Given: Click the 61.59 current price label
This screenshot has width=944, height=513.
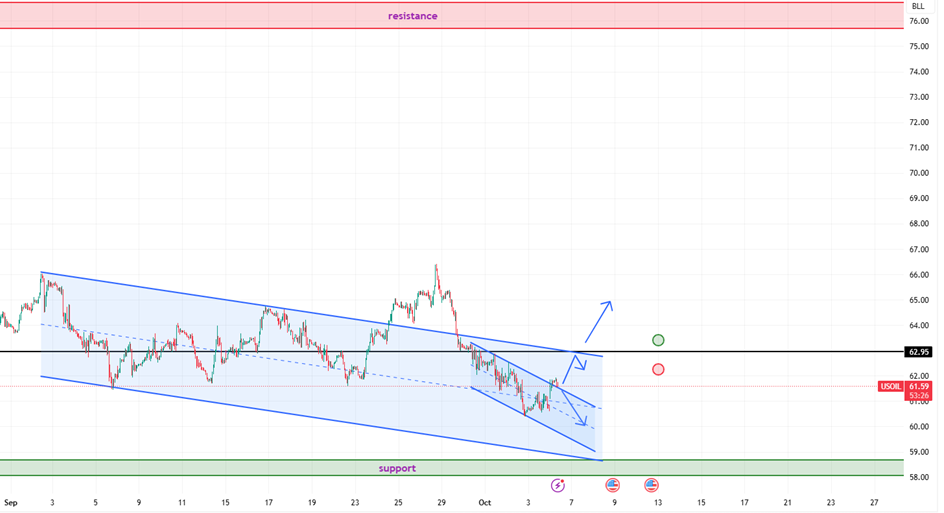Looking at the screenshot, I should pos(919,386).
